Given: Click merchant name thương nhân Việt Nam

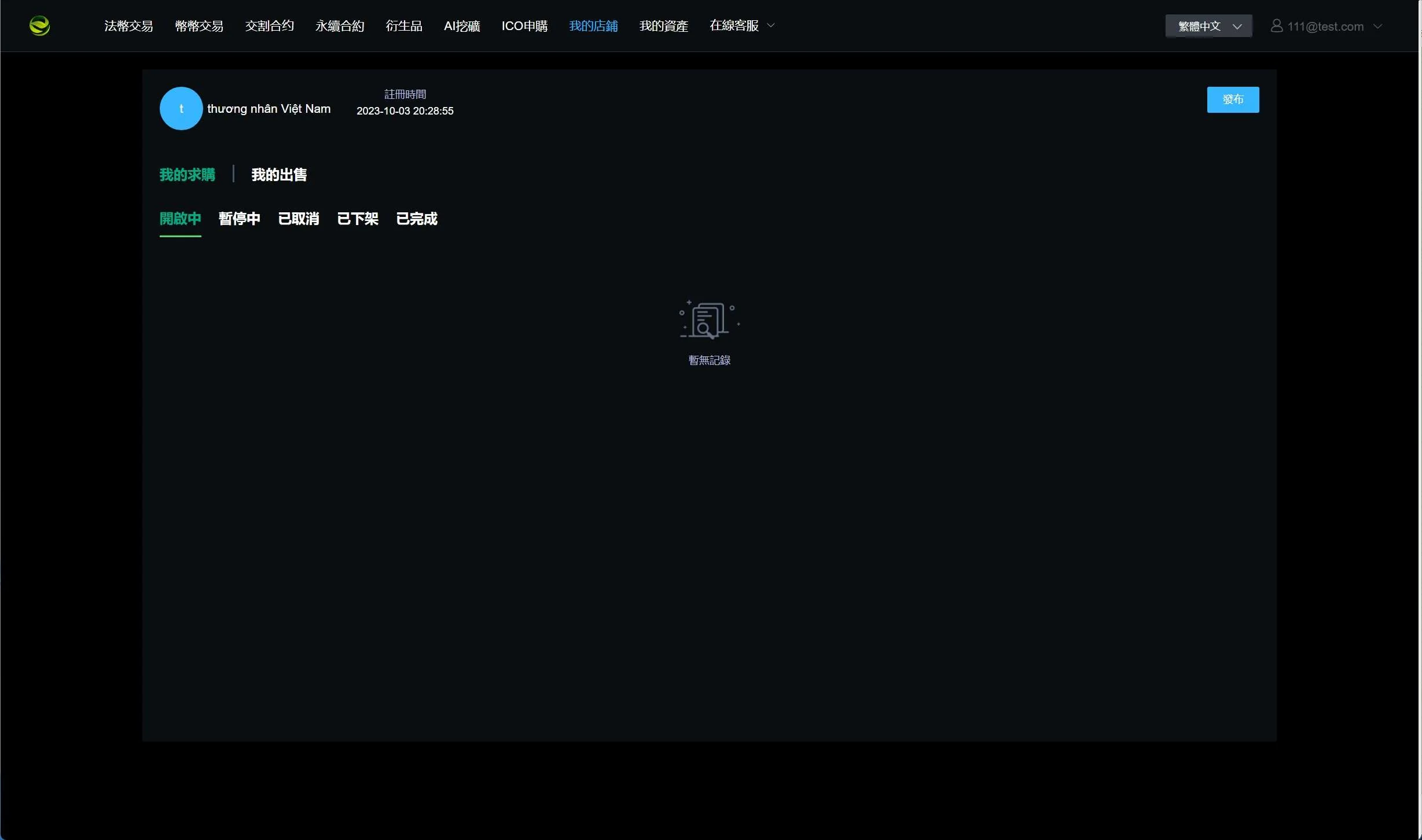Looking at the screenshot, I should 269,109.
